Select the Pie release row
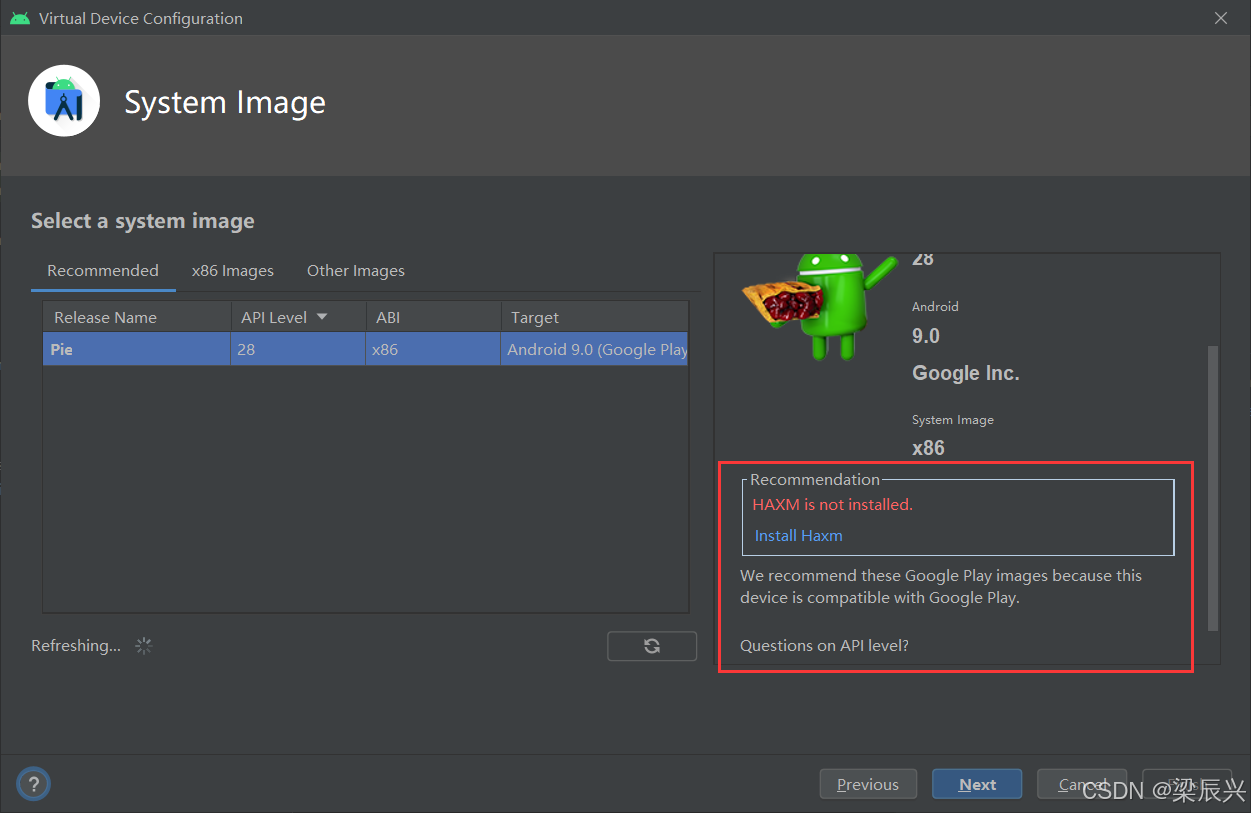 365,349
